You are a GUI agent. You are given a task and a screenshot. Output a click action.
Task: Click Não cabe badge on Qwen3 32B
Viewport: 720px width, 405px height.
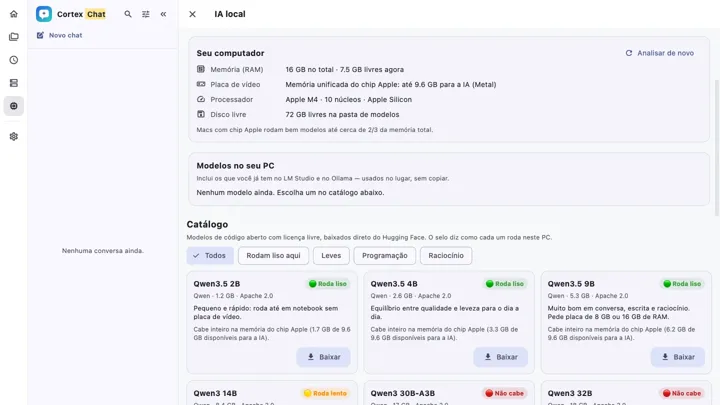(681, 393)
